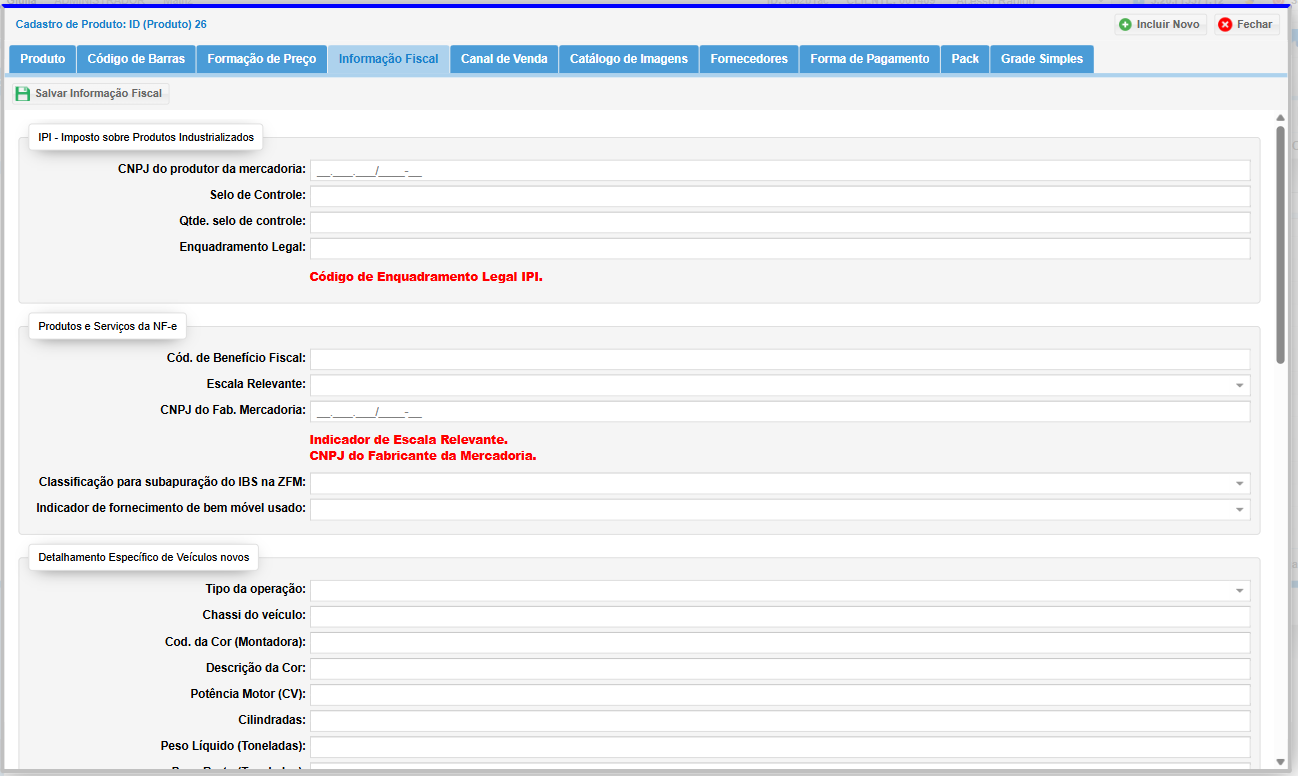Open the Tipo da operação dropdown

[x=1239, y=590]
